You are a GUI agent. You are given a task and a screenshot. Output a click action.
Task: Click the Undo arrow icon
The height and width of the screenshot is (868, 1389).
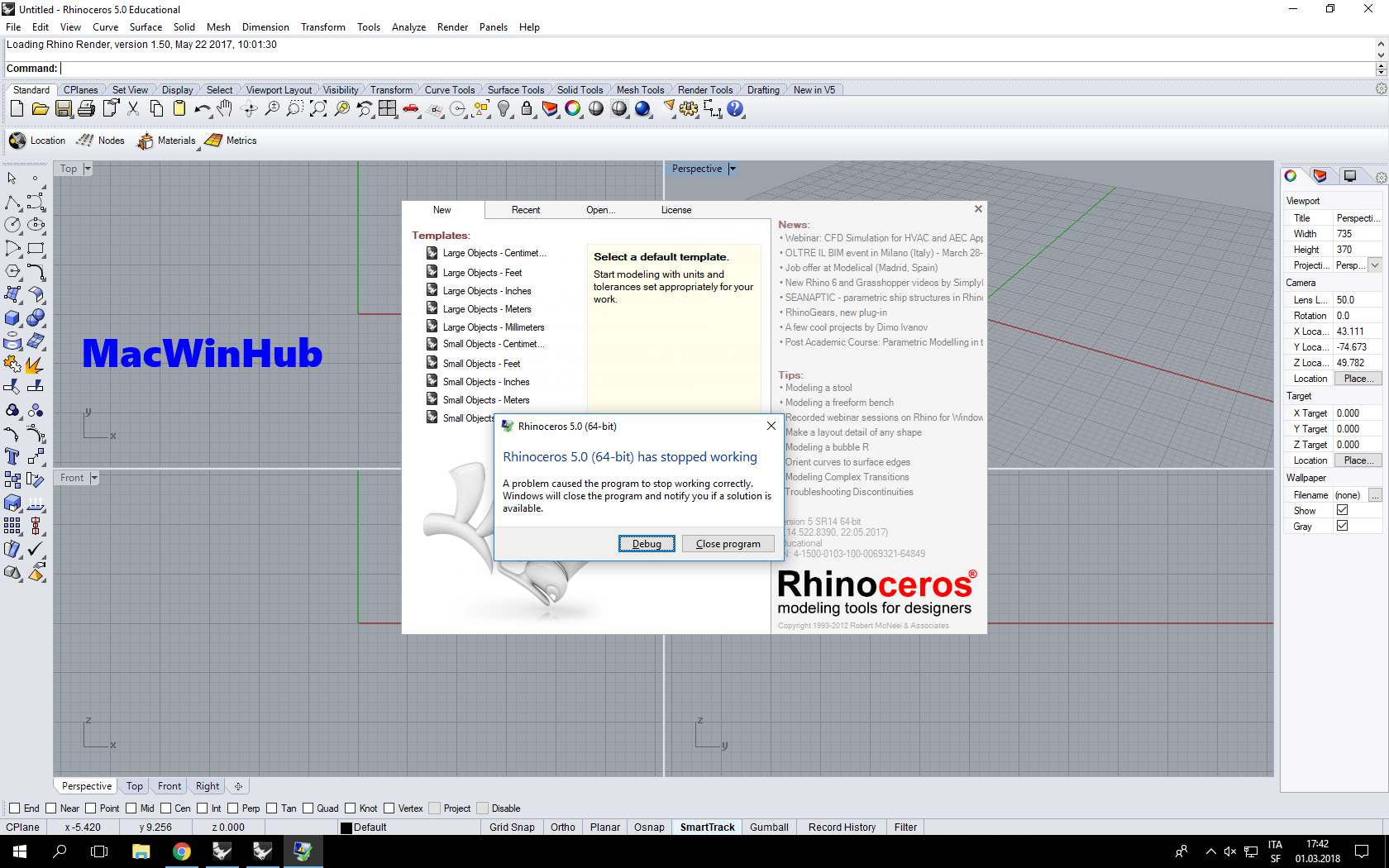point(202,108)
